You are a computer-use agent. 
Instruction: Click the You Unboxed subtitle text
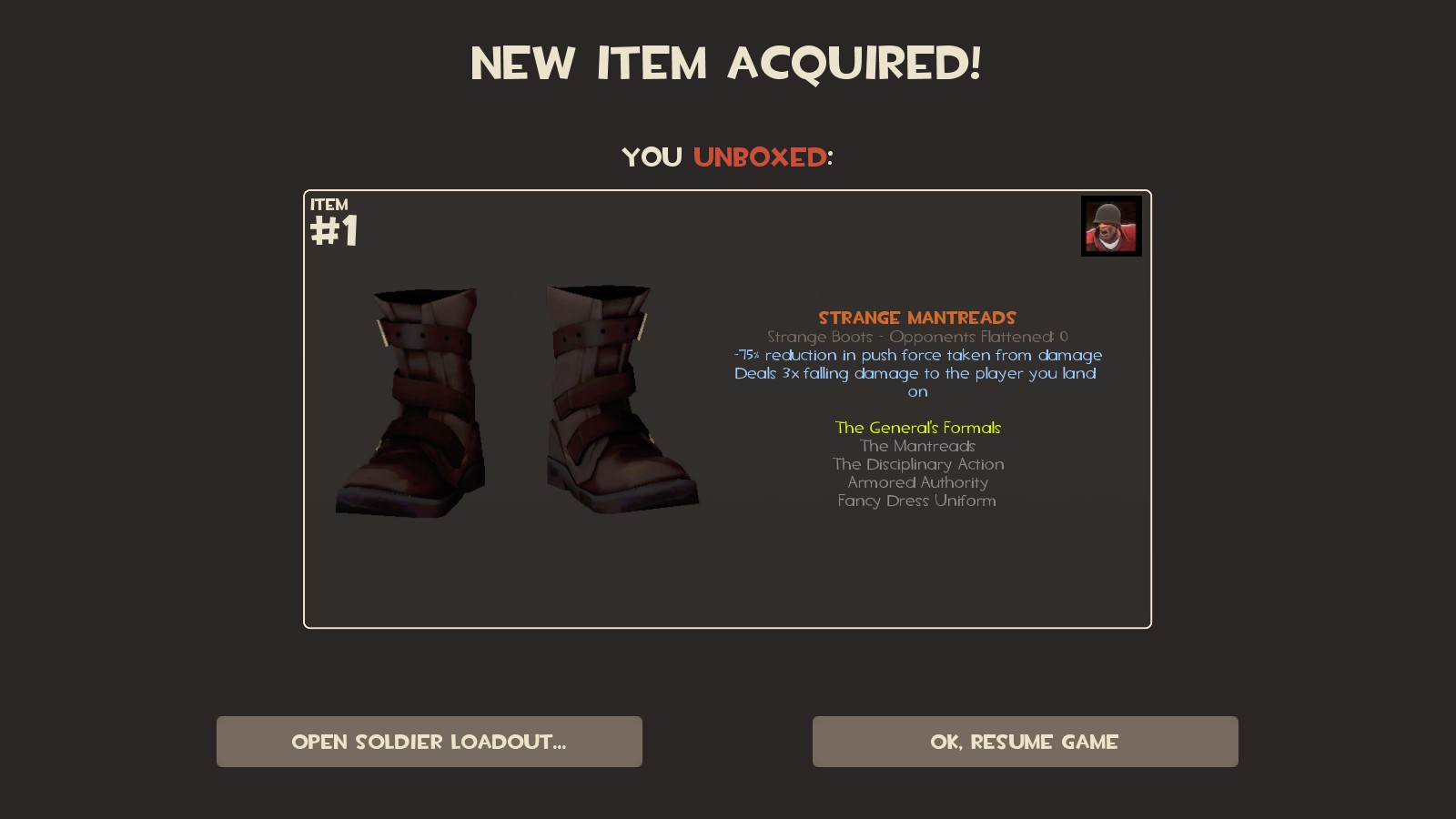[x=727, y=157]
